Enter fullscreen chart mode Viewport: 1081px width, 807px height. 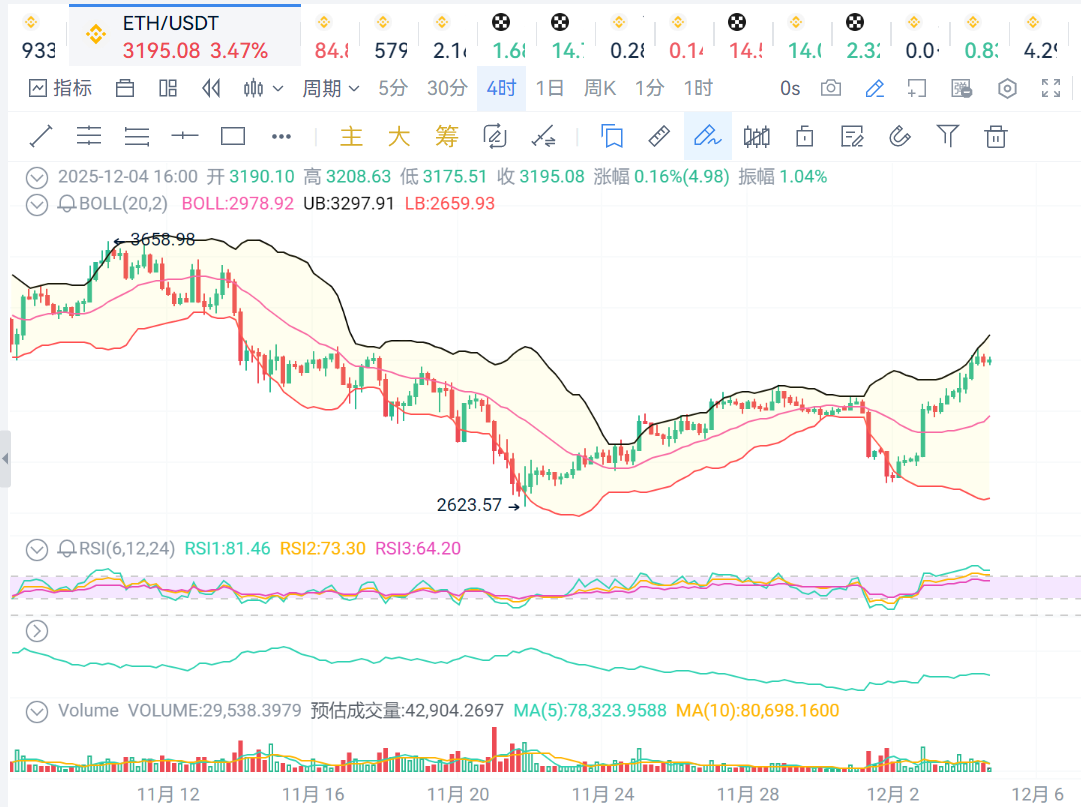pyautogui.click(x=1050, y=89)
